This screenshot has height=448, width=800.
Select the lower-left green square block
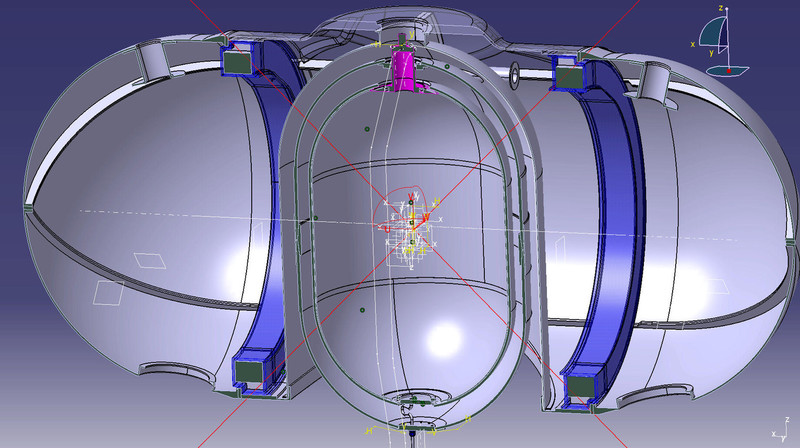[246, 370]
